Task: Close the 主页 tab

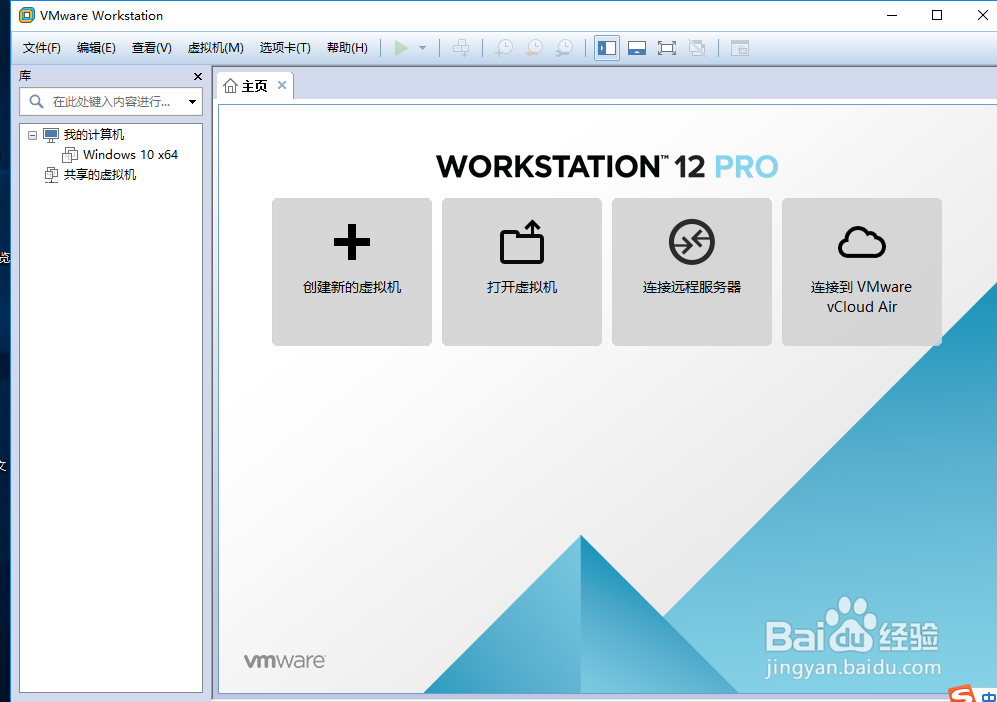Action: [x=282, y=85]
